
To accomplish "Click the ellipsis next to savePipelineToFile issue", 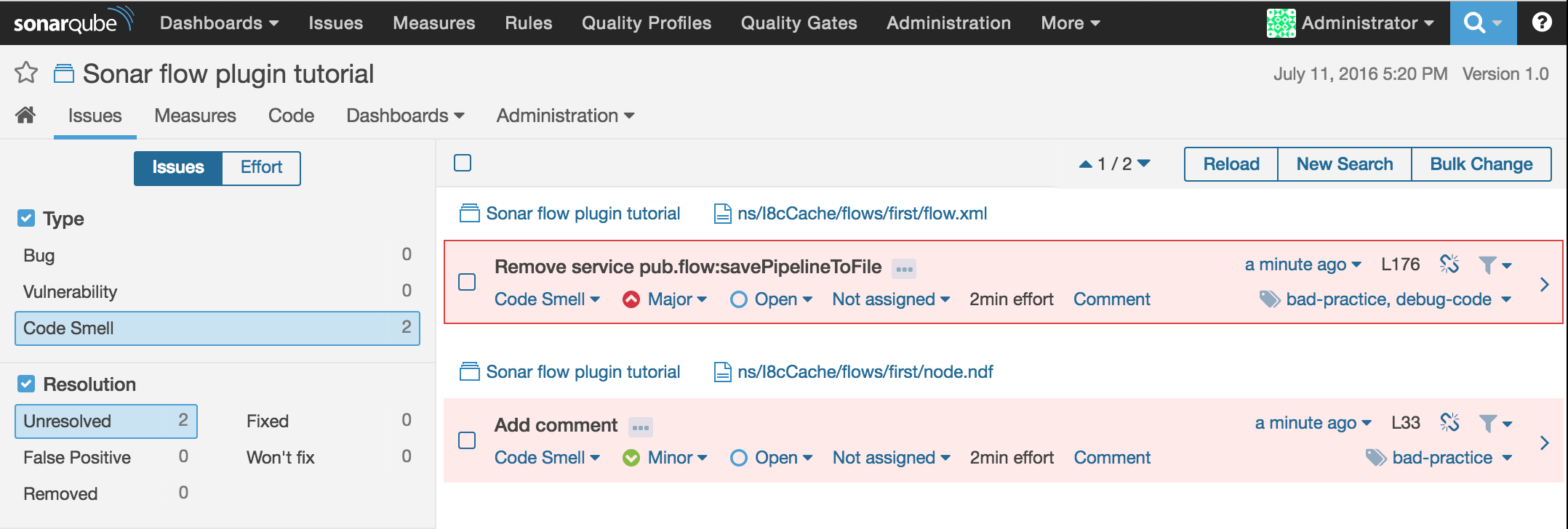I will click(x=904, y=269).
